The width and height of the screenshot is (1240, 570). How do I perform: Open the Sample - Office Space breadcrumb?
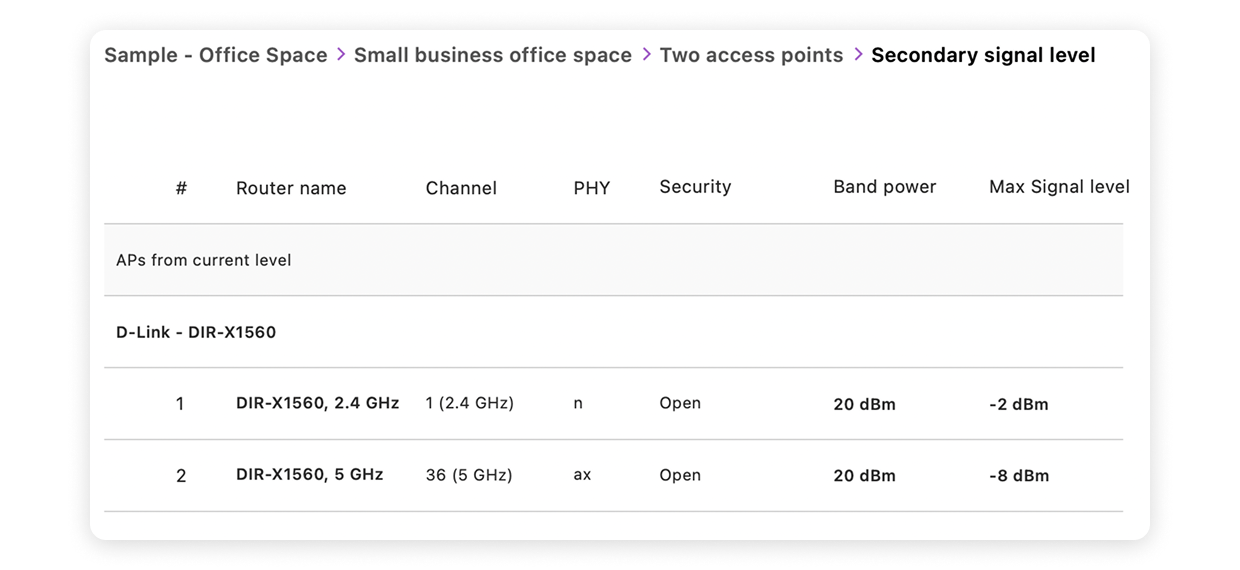(216, 55)
